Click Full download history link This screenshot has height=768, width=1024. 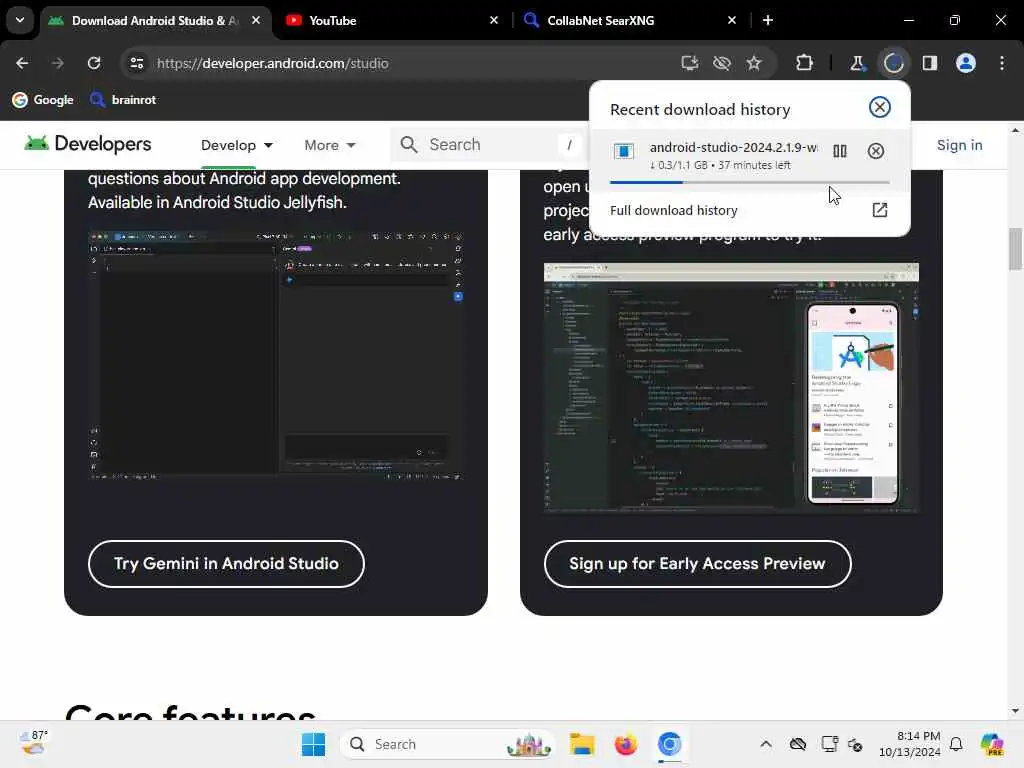click(674, 210)
